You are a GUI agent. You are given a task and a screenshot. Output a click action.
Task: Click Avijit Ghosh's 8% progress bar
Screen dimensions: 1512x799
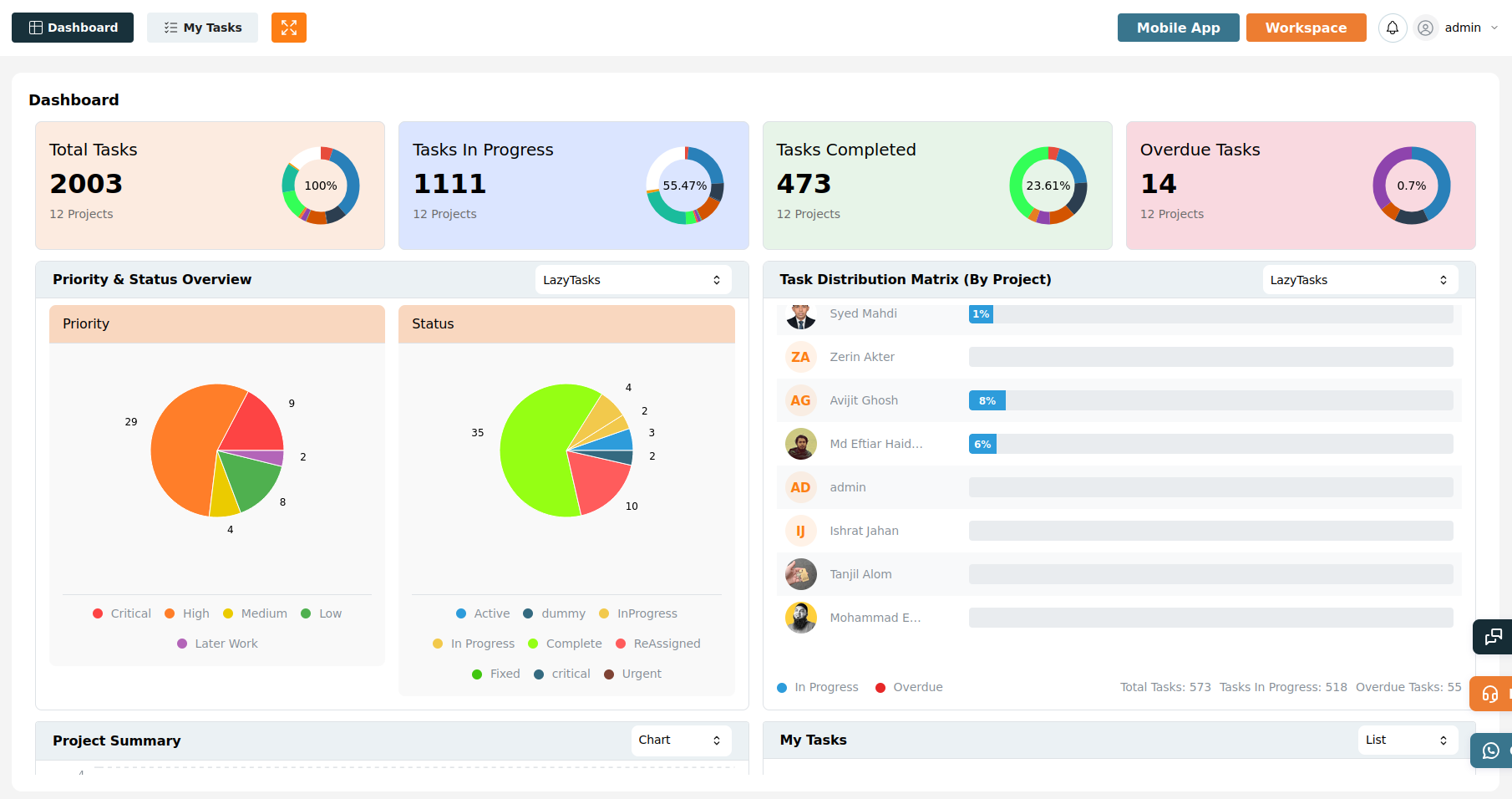[x=1210, y=400]
